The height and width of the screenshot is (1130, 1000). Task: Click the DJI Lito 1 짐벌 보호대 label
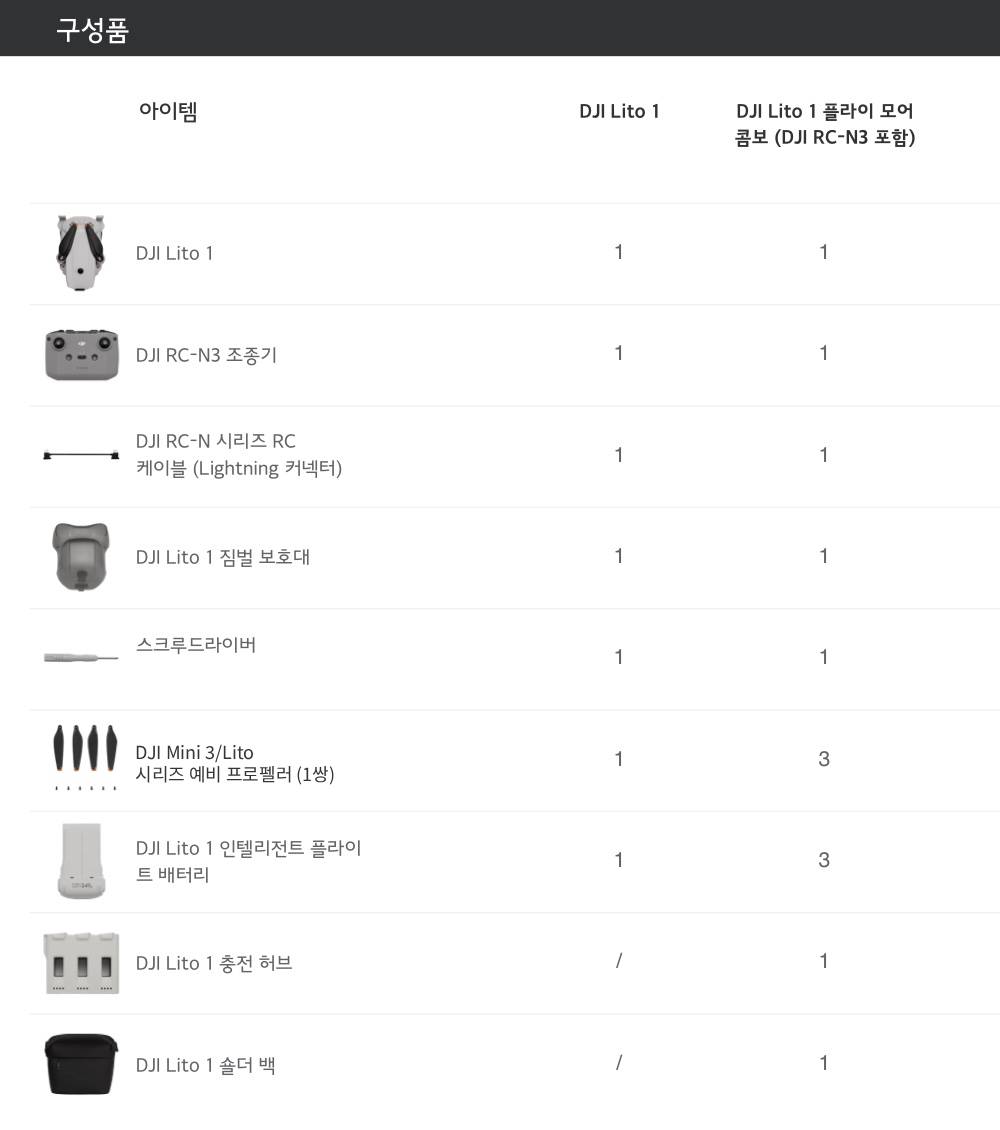click(x=223, y=557)
